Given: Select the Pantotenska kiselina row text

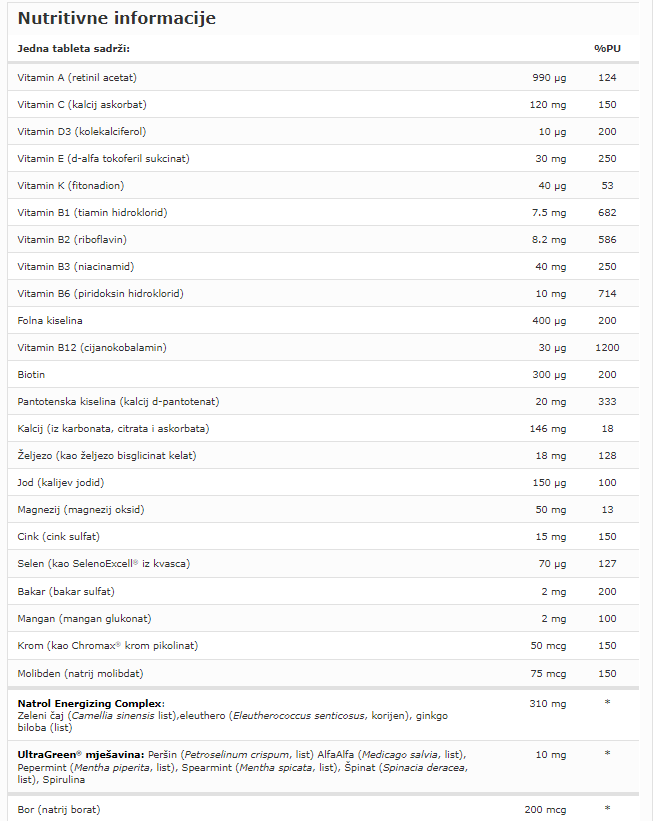Looking at the screenshot, I should [x=118, y=402].
